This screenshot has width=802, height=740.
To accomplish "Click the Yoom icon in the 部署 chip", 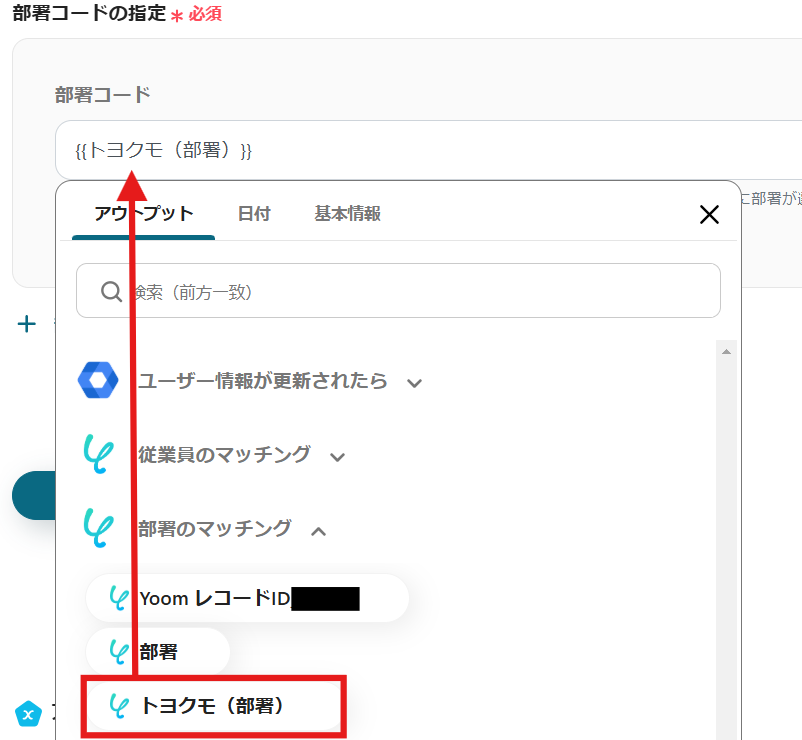I will click(119, 652).
